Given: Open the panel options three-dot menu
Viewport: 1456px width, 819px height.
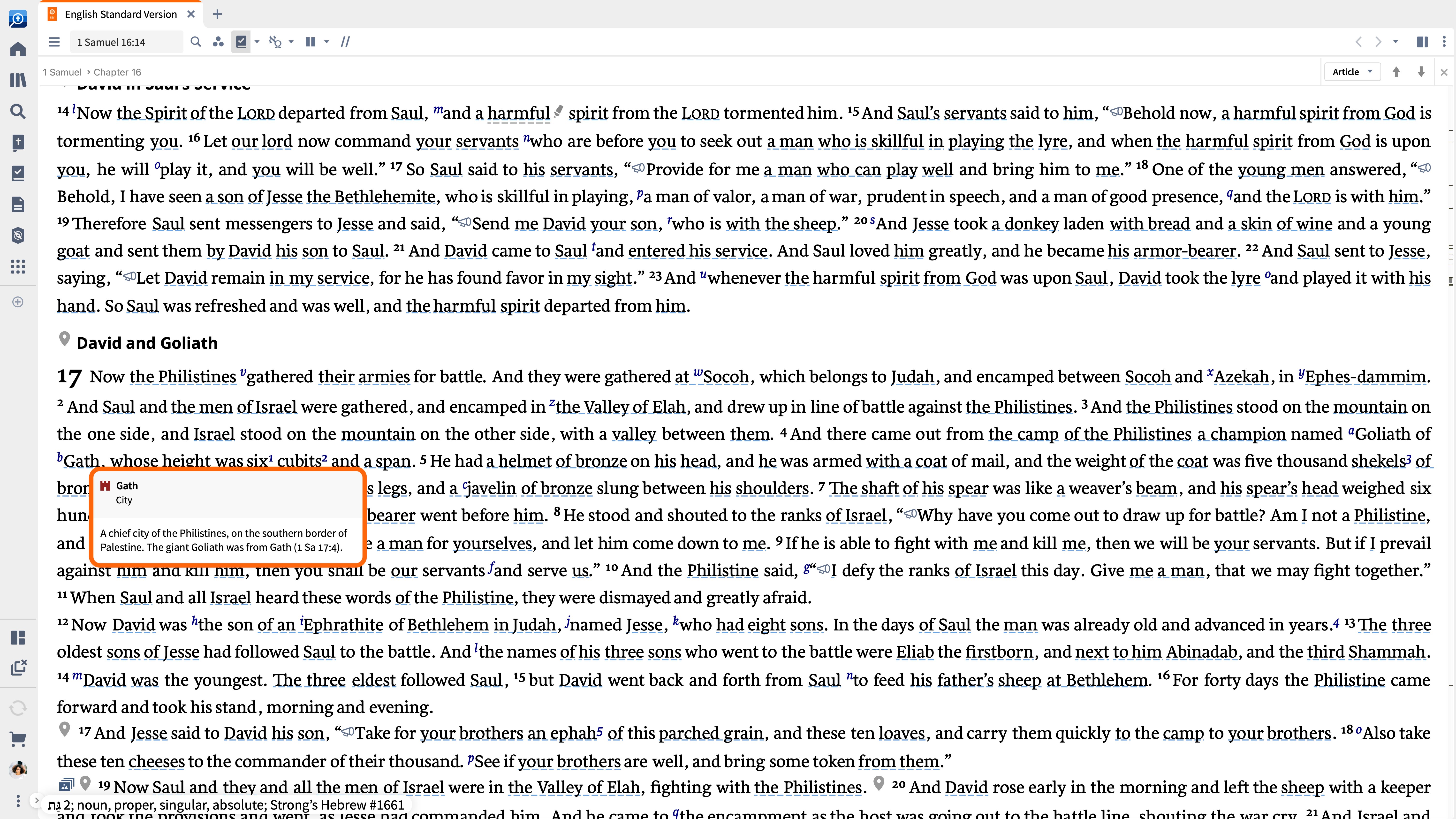Looking at the screenshot, I should [x=1444, y=42].
